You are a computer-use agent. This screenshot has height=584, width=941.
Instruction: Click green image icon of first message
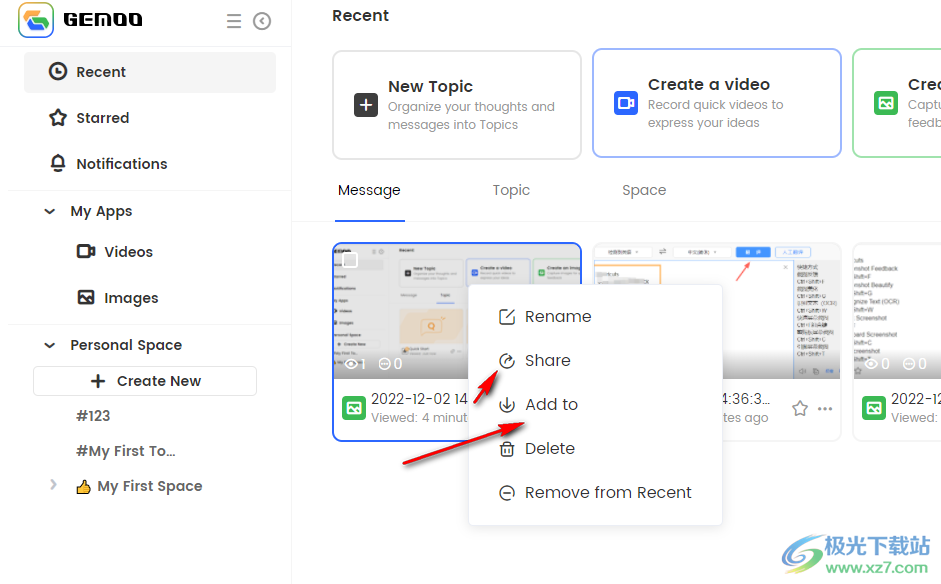354,408
